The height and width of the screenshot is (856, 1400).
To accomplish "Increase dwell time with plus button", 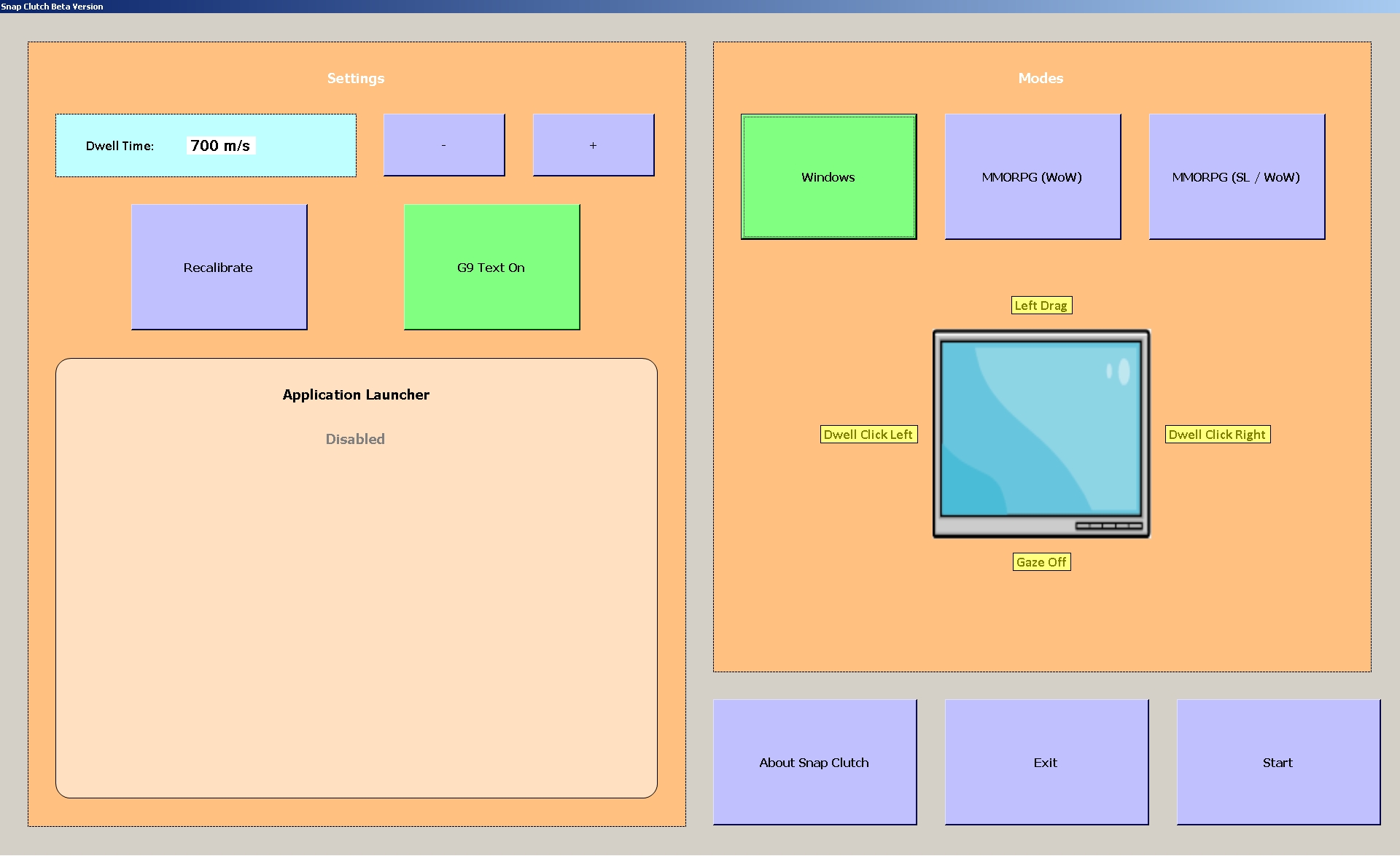I will 593,145.
